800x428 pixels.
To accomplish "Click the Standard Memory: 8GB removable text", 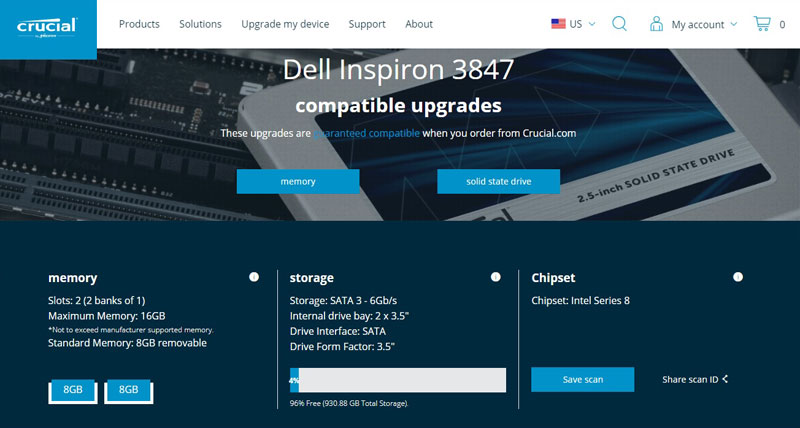I will point(128,343).
